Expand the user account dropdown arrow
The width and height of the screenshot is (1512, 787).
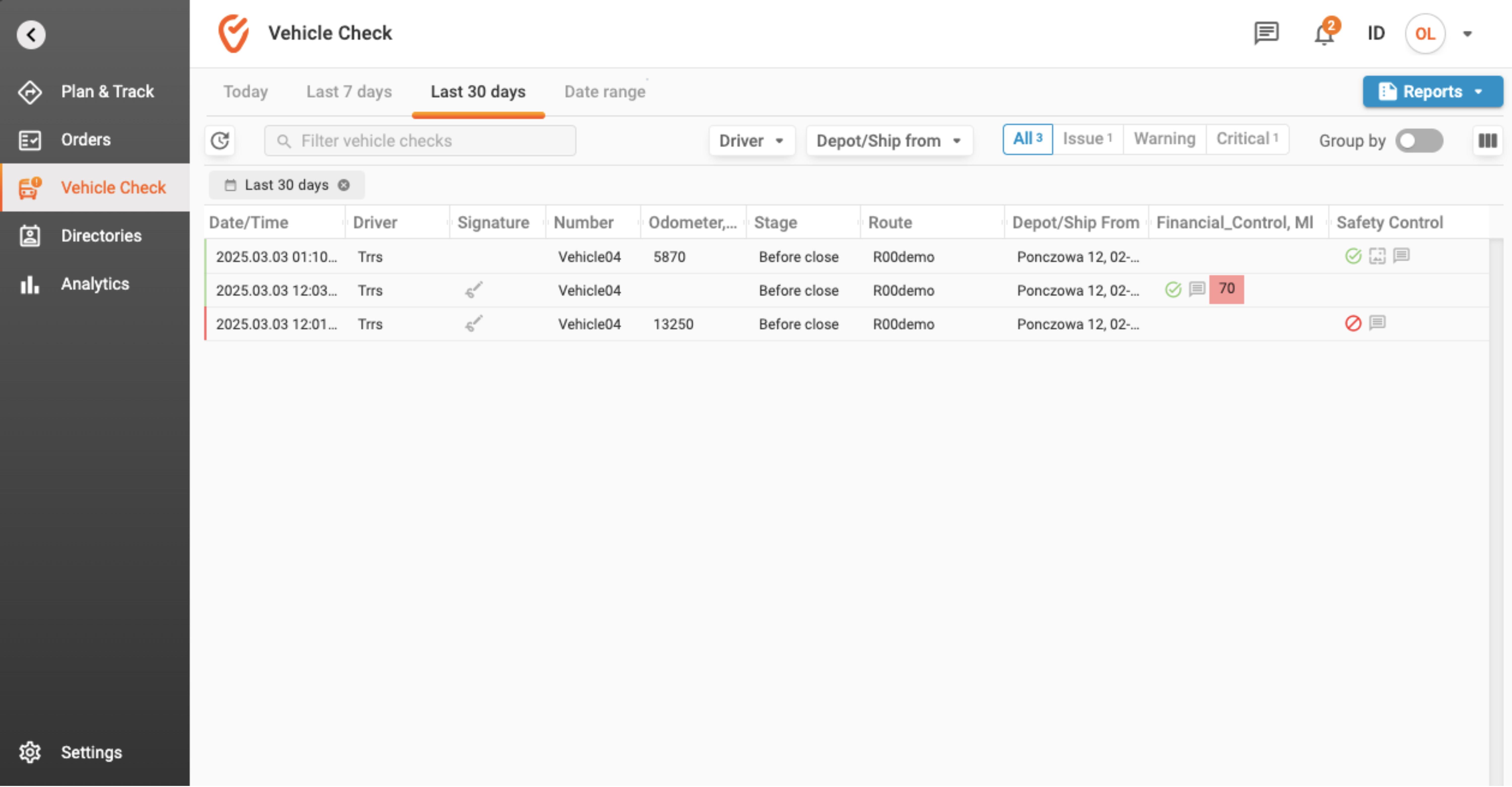coord(1467,34)
